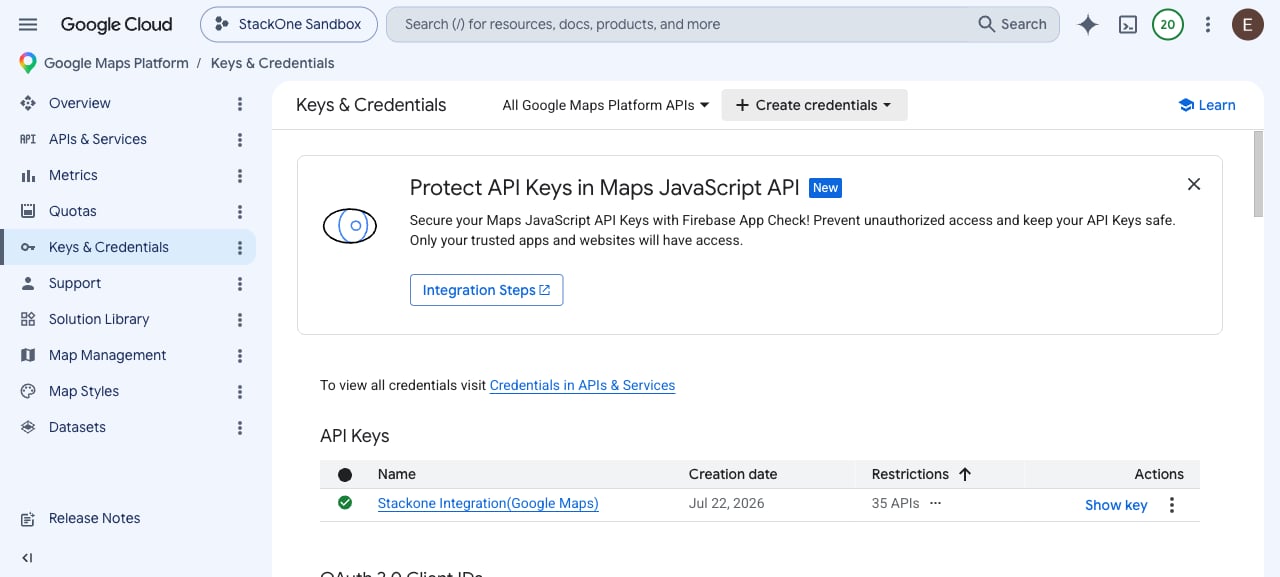
Task: Open Support in the sidebar
Action: tap(75, 283)
